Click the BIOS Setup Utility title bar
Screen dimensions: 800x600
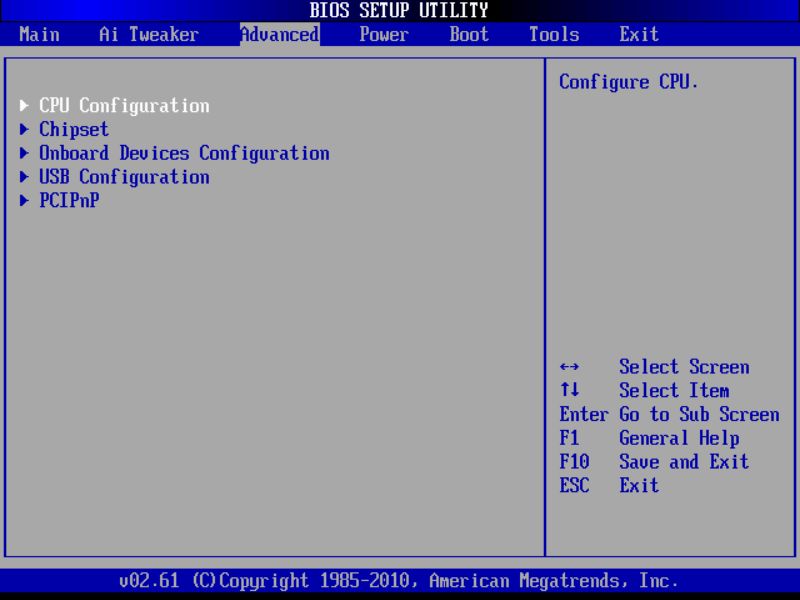400,10
